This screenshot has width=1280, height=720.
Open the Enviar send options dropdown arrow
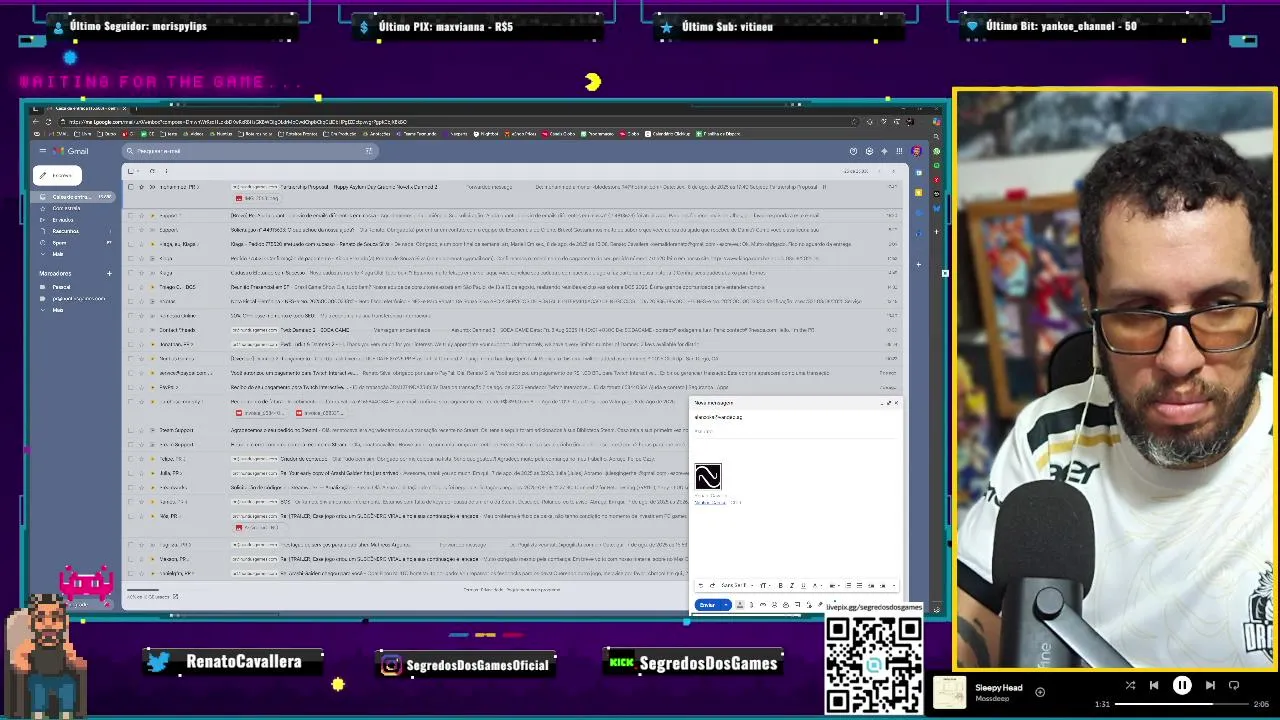(726, 605)
